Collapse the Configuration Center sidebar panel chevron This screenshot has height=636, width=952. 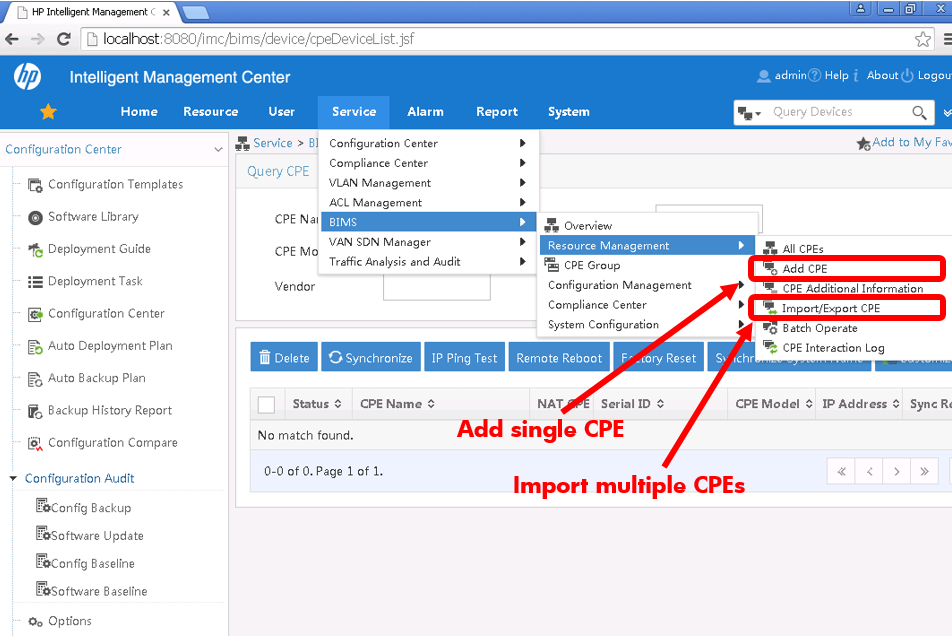pyautogui.click(x=218, y=149)
